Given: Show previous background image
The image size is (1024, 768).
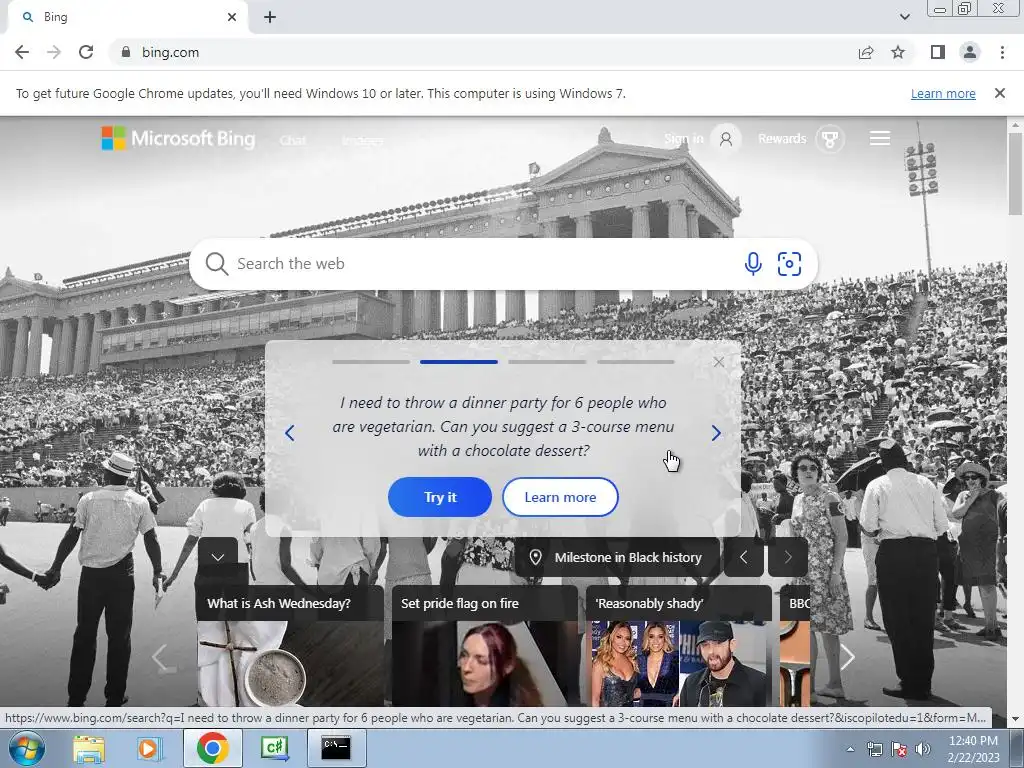Looking at the screenshot, I should [743, 557].
